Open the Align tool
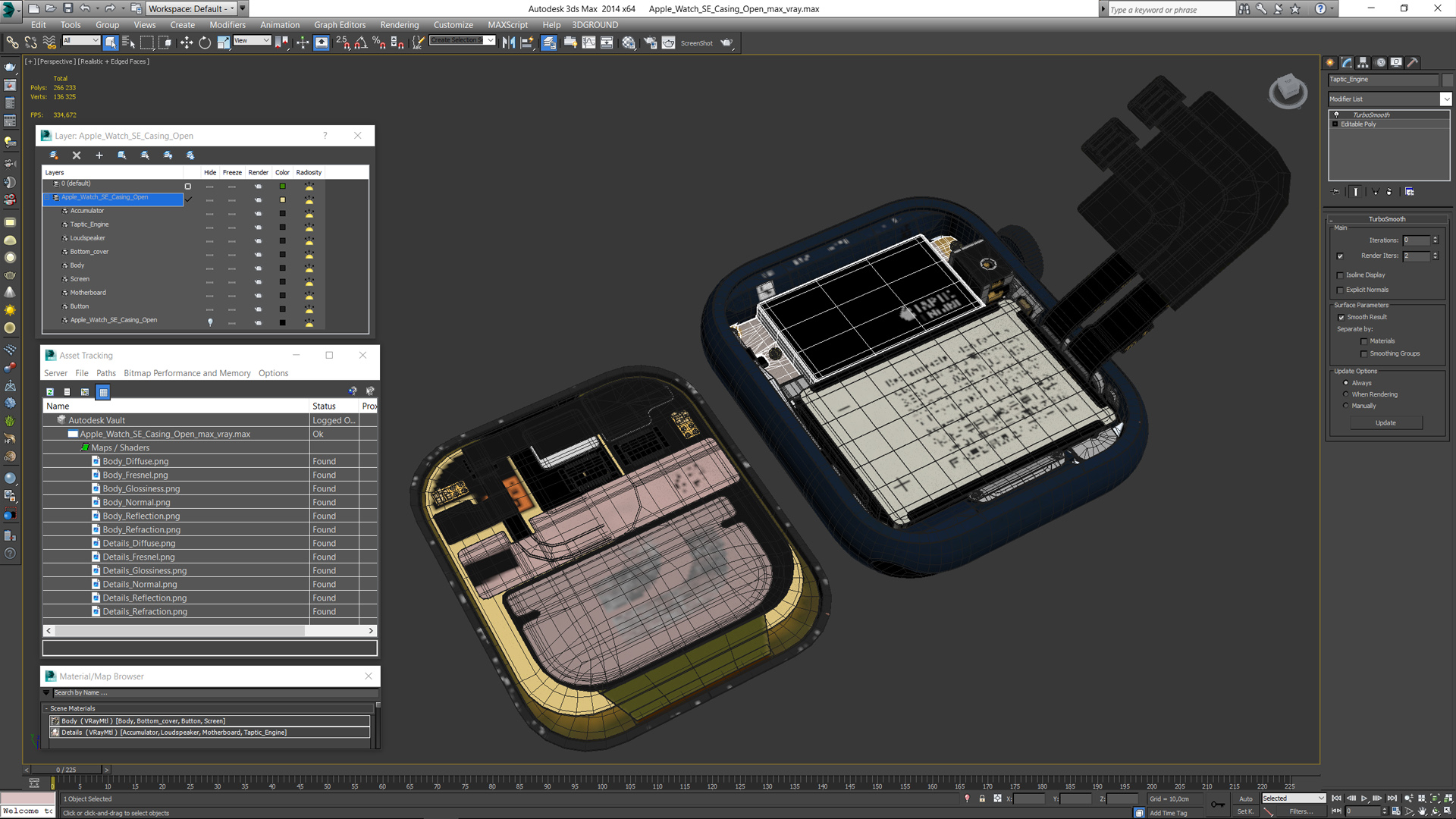Viewport: 1456px width, 819px height. [527, 42]
